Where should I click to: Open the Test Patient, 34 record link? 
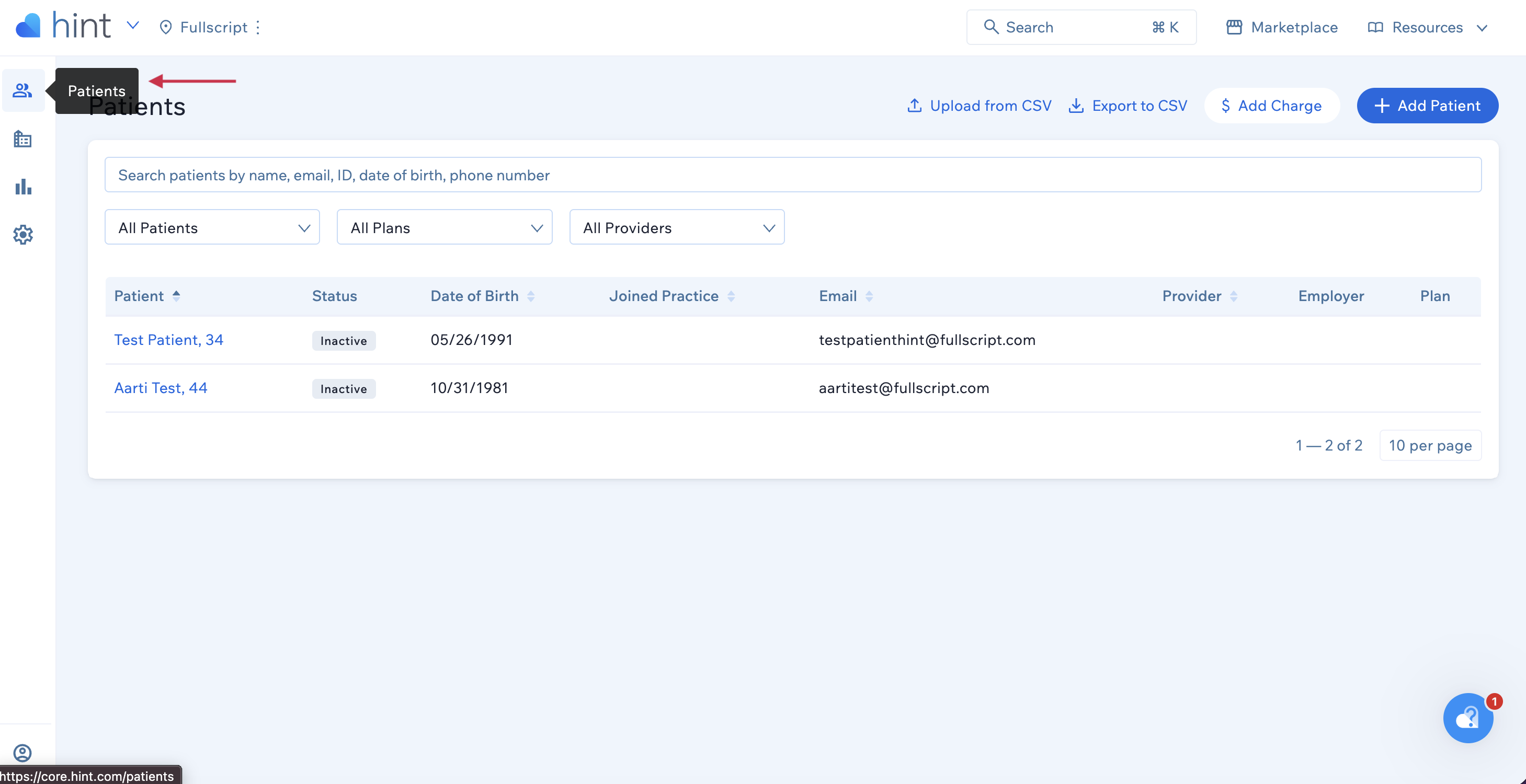[x=168, y=340]
